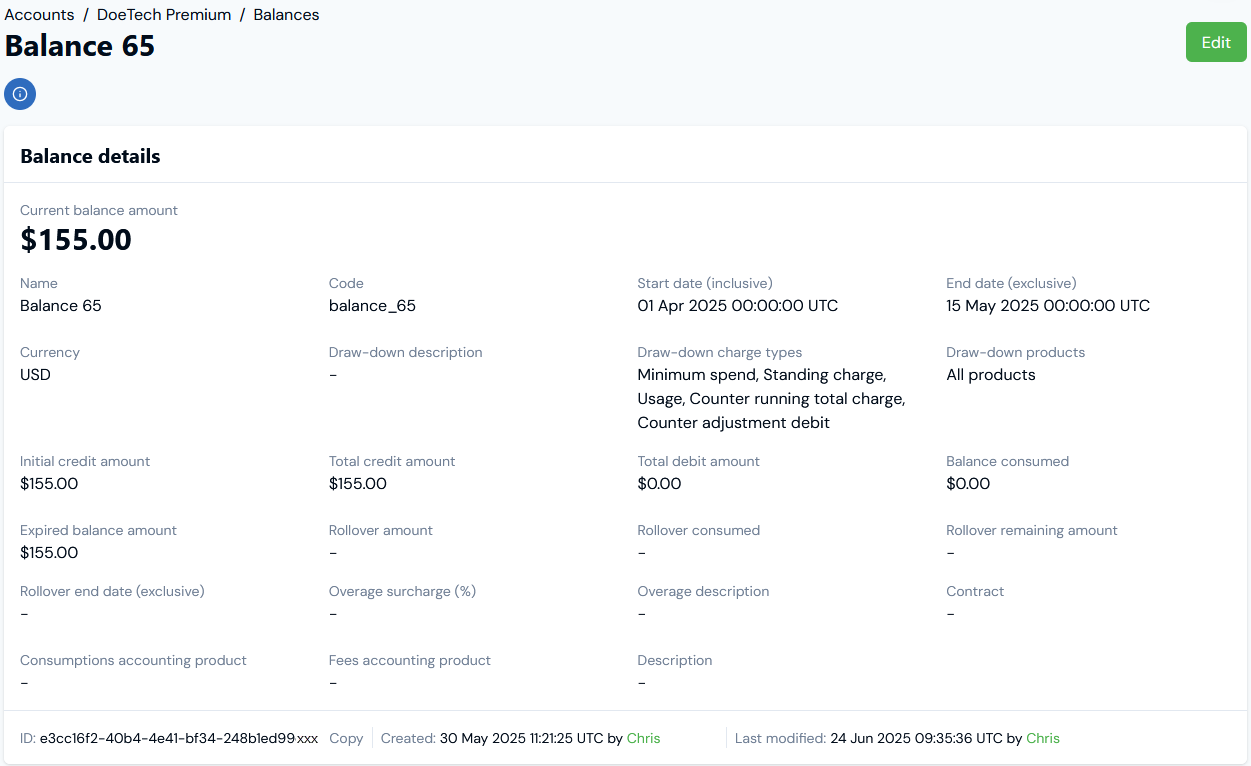Click the start date value 01 Apr 2025
This screenshot has width=1251, height=766.
click(737, 306)
